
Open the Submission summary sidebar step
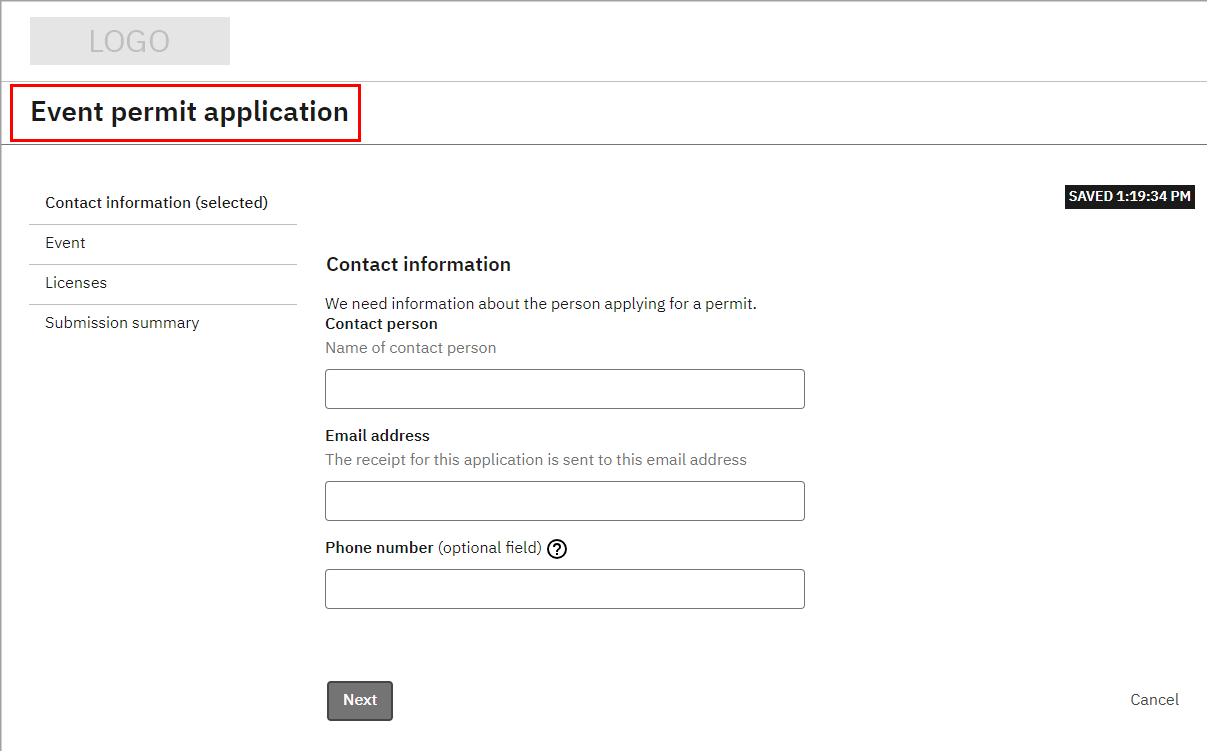[x=122, y=323]
